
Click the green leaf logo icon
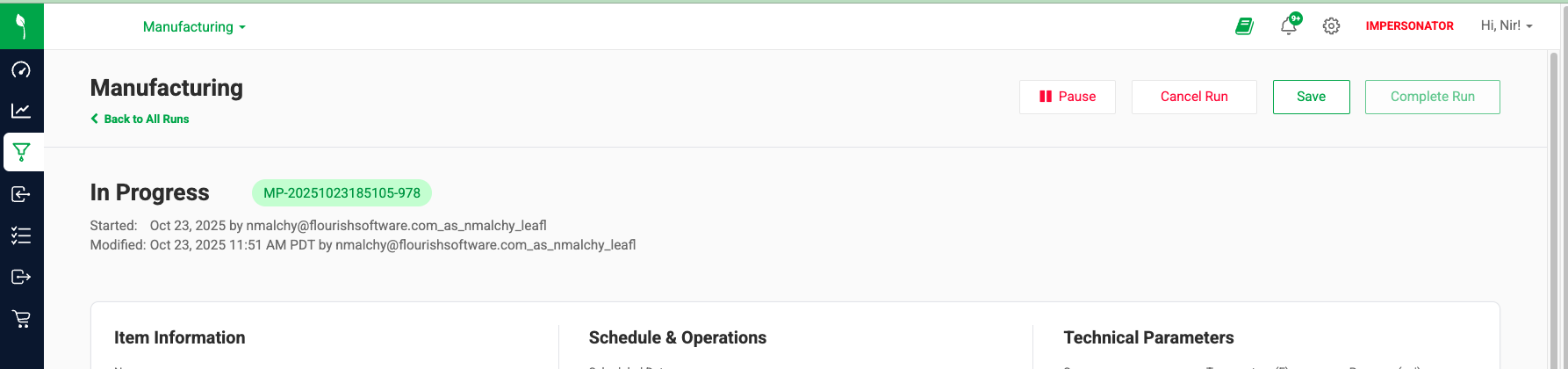pos(21,26)
